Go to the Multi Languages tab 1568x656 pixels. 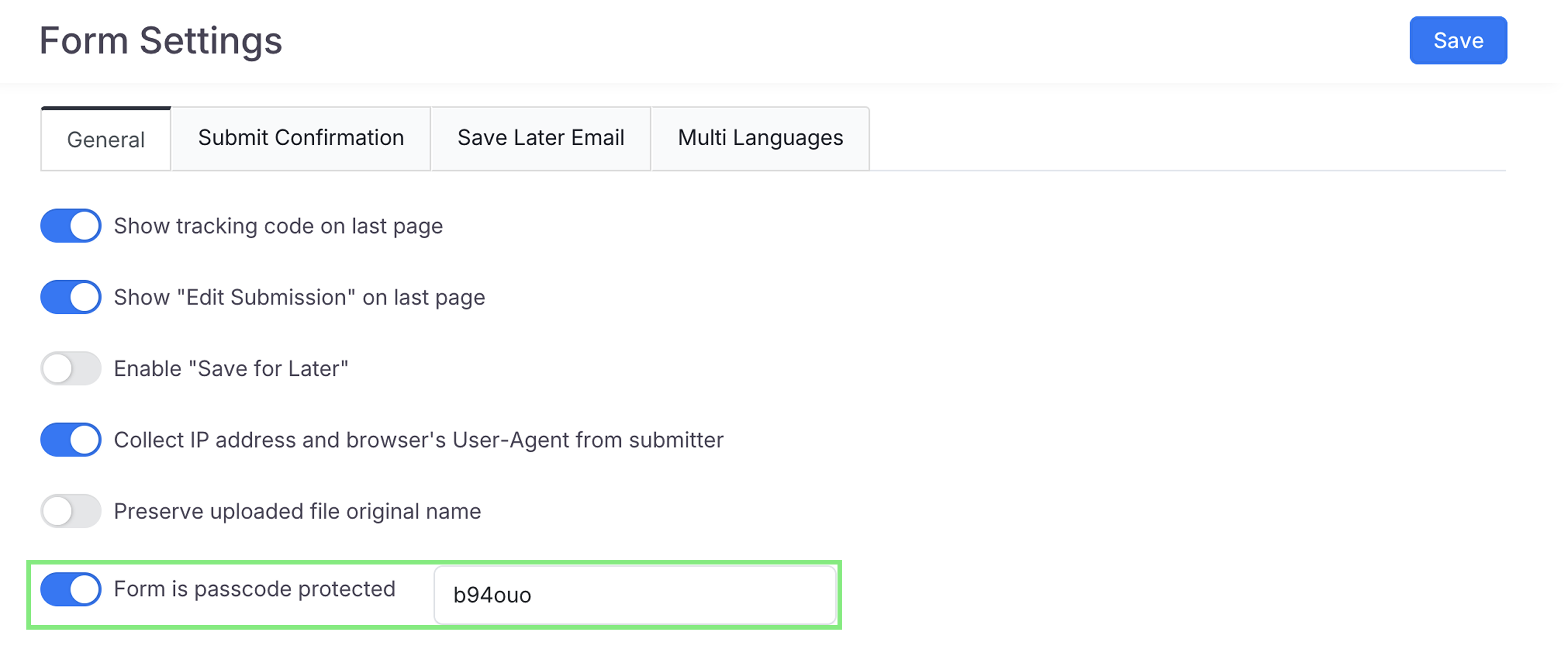click(x=760, y=138)
